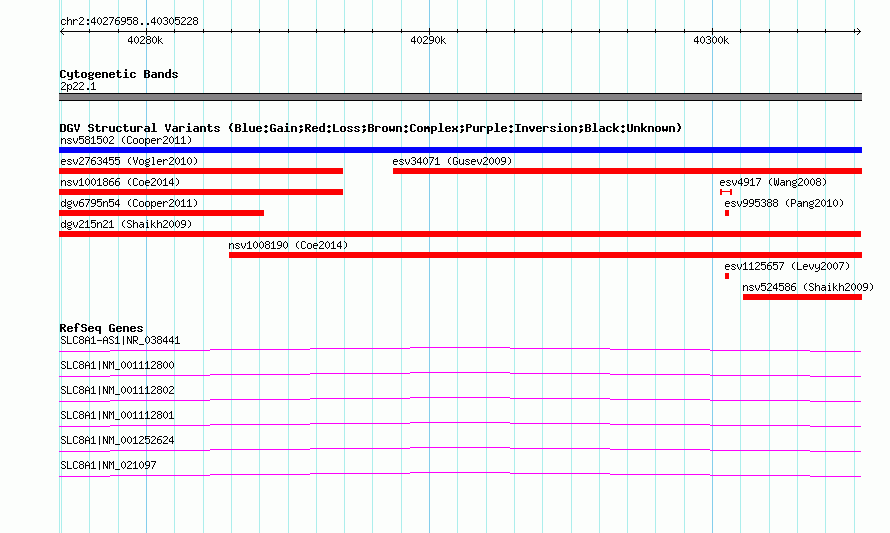This screenshot has height=533, width=890.
Task: Open nsv524586 (Shaikh2009) label
Action: [808, 287]
